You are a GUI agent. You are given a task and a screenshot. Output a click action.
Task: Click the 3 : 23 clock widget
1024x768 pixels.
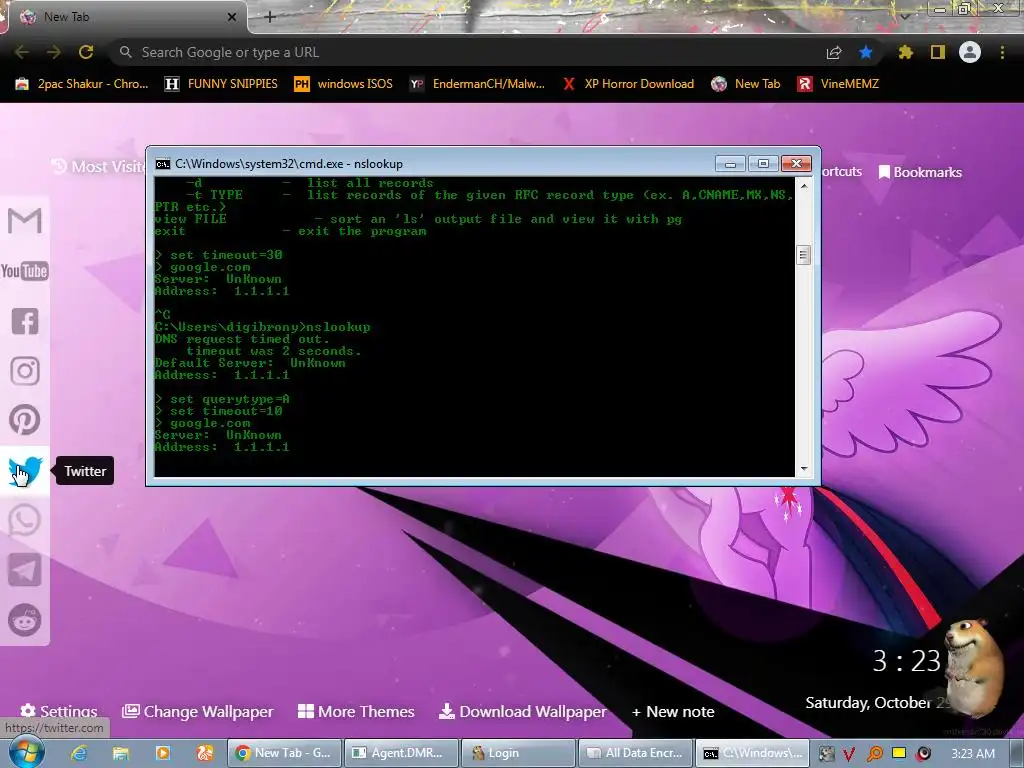(906, 661)
